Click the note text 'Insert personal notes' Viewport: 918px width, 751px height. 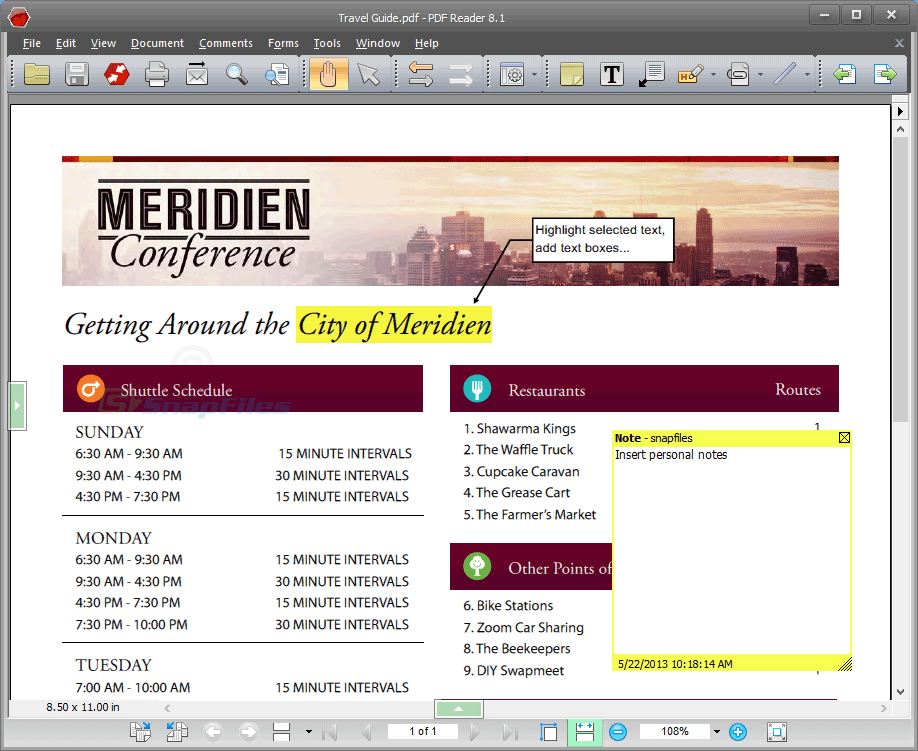coord(671,455)
